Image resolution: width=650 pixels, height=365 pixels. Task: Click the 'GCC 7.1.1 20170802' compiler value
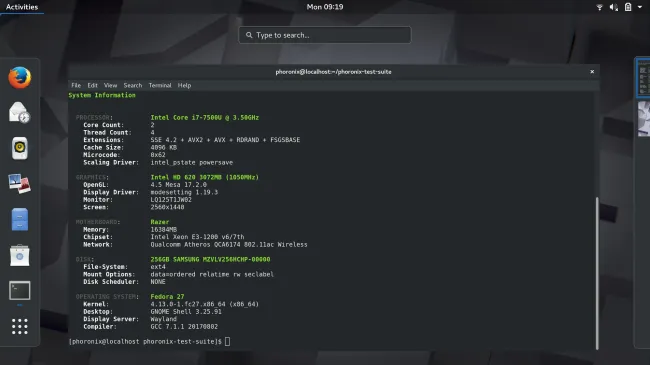click(x=184, y=327)
